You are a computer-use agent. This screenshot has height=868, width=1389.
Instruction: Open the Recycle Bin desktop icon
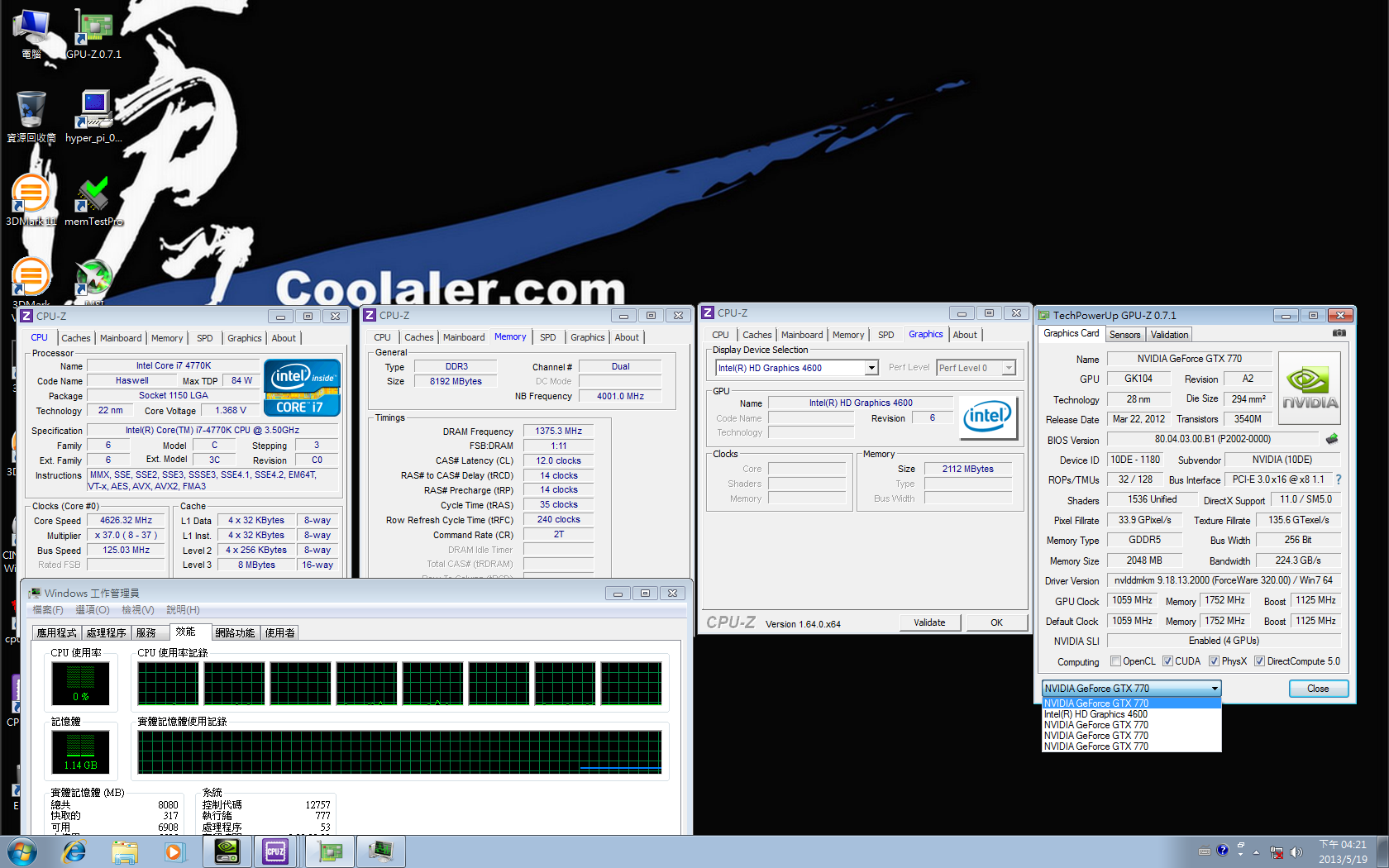[x=31, y=117]
